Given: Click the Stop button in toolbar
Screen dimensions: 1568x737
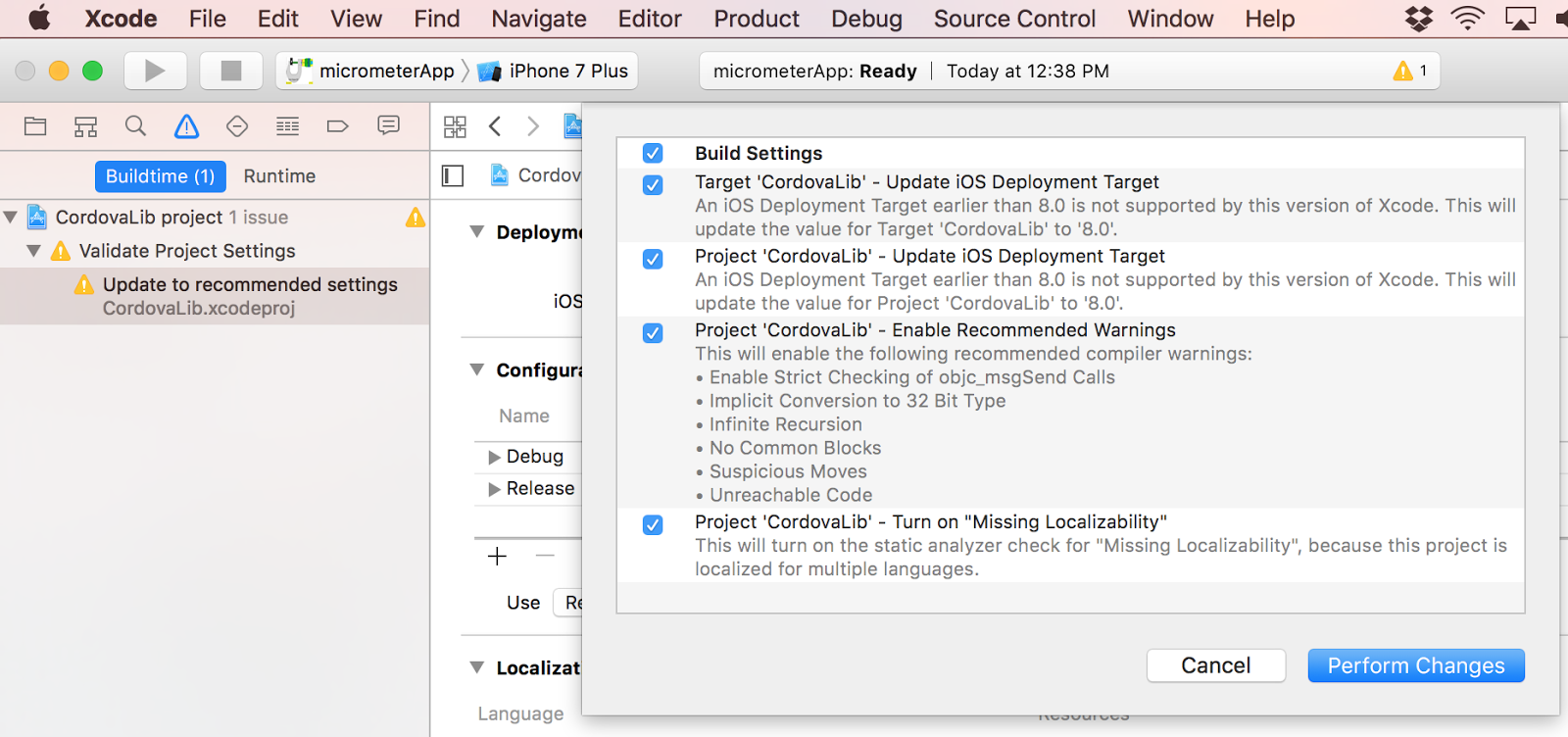Looking at the screenshot, I should 231,71.
